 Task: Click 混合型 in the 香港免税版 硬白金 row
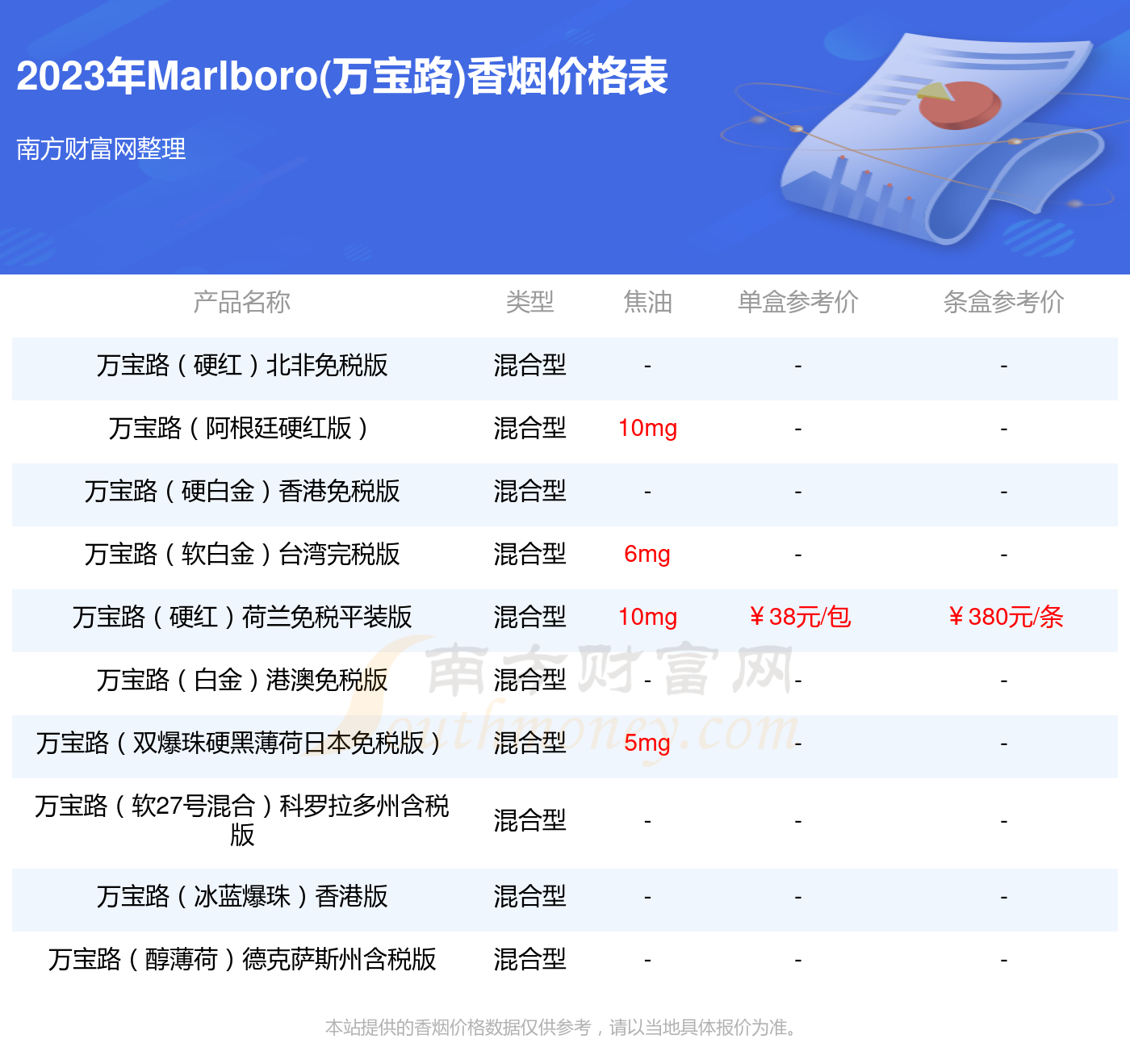[x=529, y=491]
